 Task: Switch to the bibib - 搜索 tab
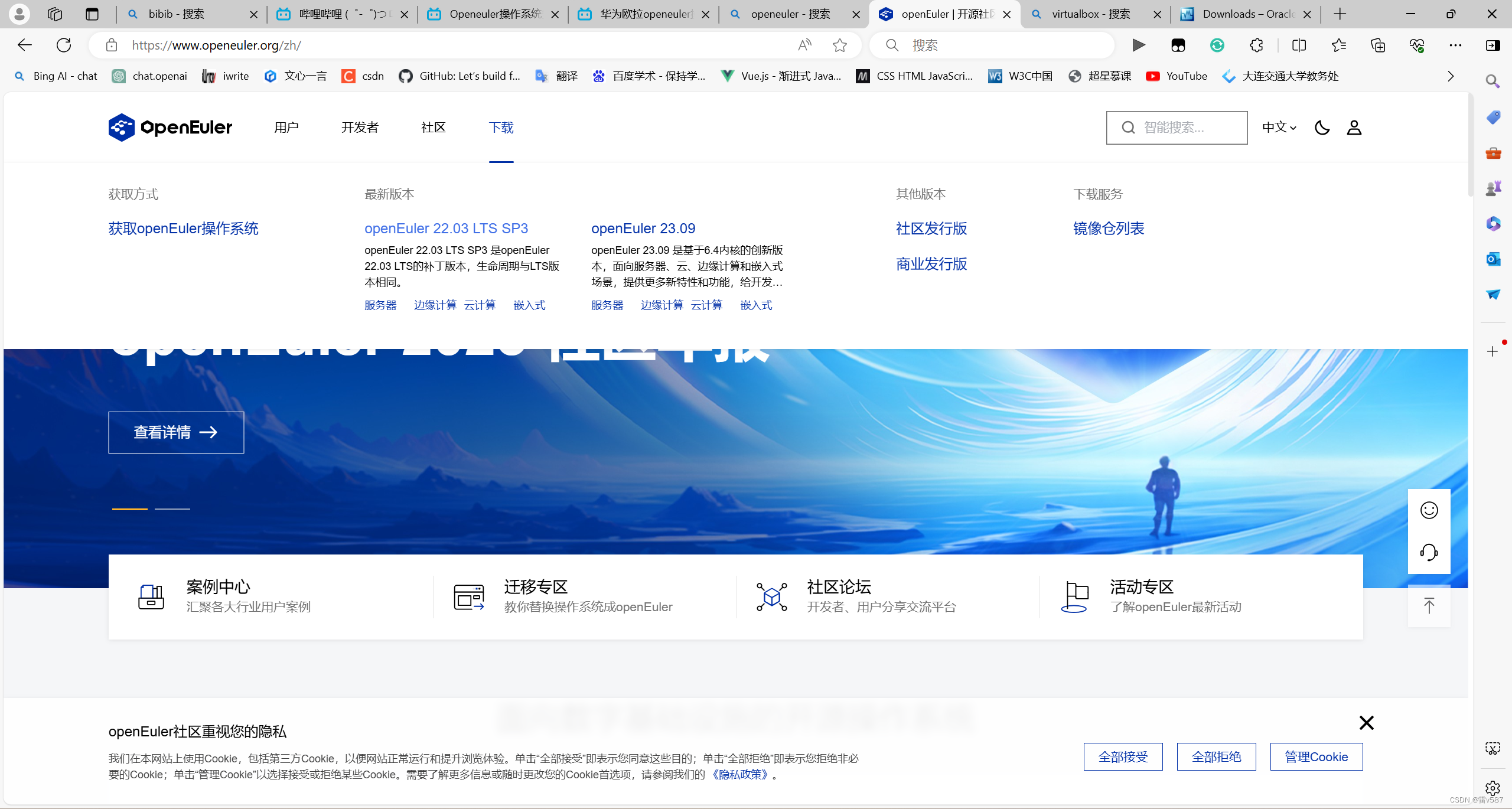coord(192,14)
